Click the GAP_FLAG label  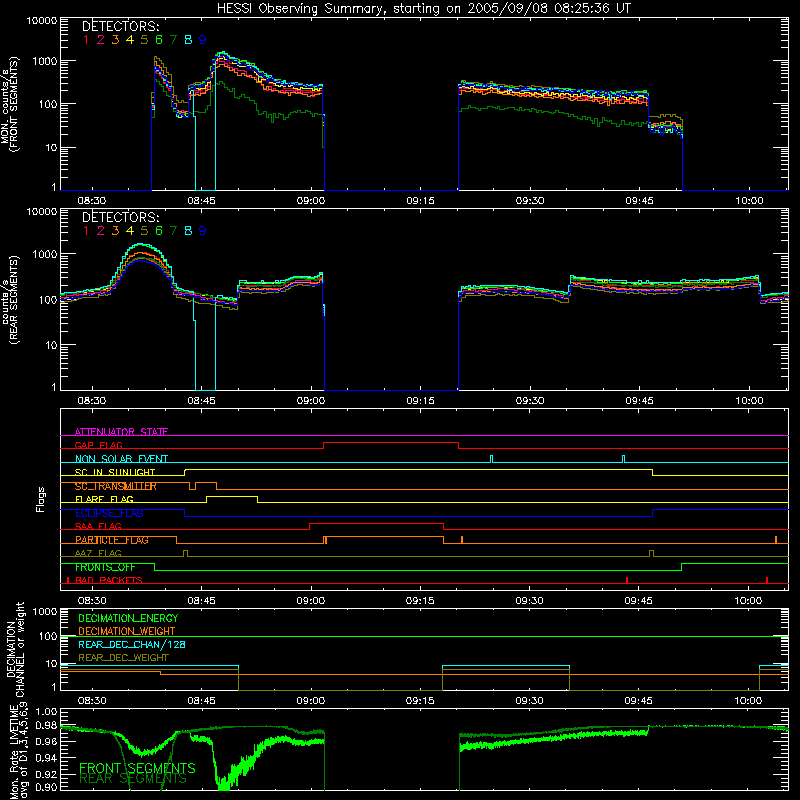pos(98,445)
